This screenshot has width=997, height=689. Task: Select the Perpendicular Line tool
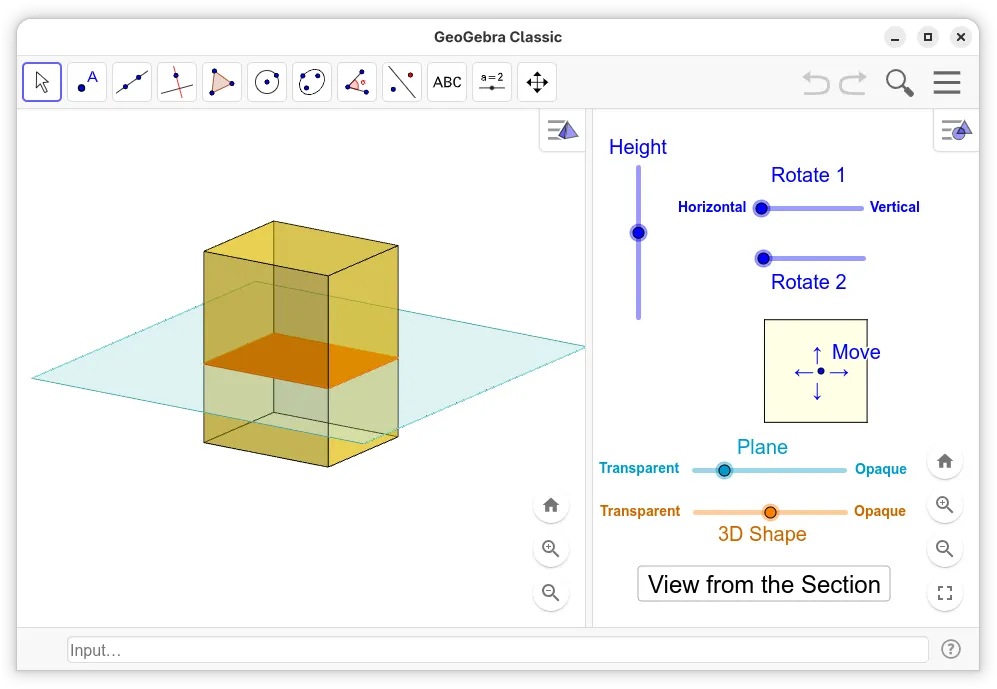(x=177, y=82)
